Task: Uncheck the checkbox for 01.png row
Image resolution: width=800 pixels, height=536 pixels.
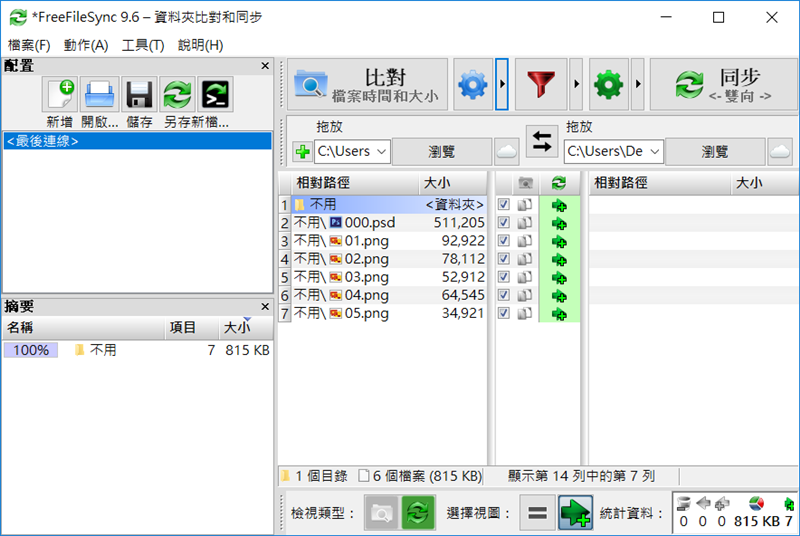Action: click(504, 240)
